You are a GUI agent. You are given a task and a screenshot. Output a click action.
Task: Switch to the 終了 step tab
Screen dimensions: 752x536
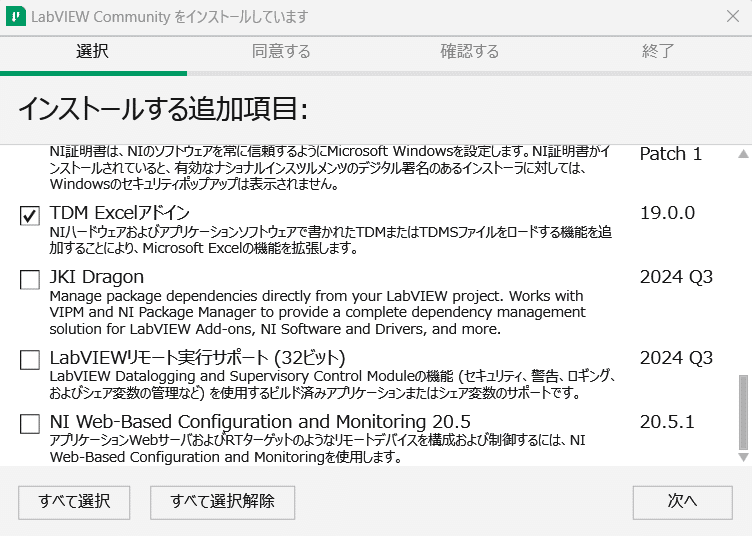[x=658, y=51]
